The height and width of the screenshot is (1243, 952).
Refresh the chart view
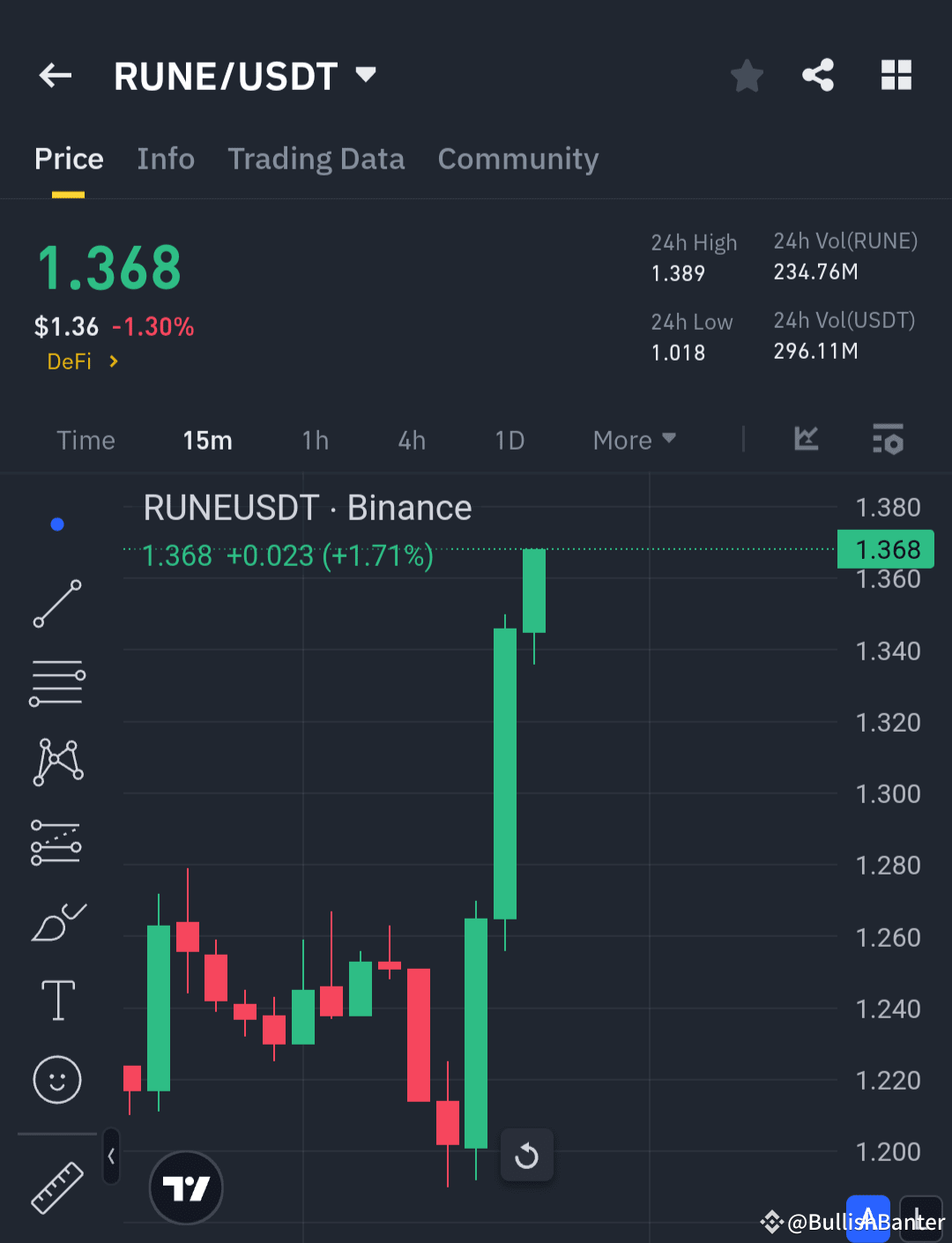526,1155
